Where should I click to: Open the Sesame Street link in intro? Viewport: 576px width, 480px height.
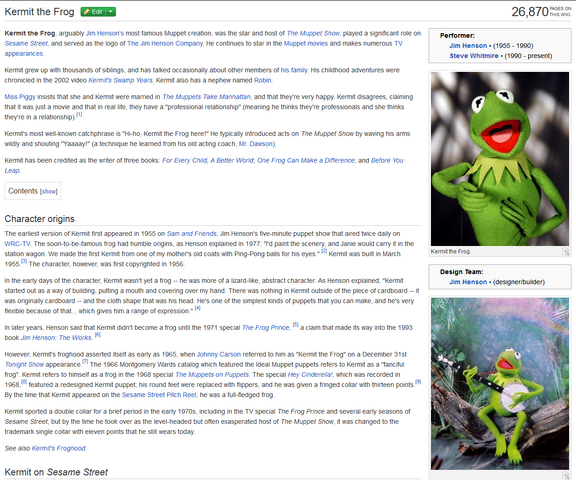[26, 43]
